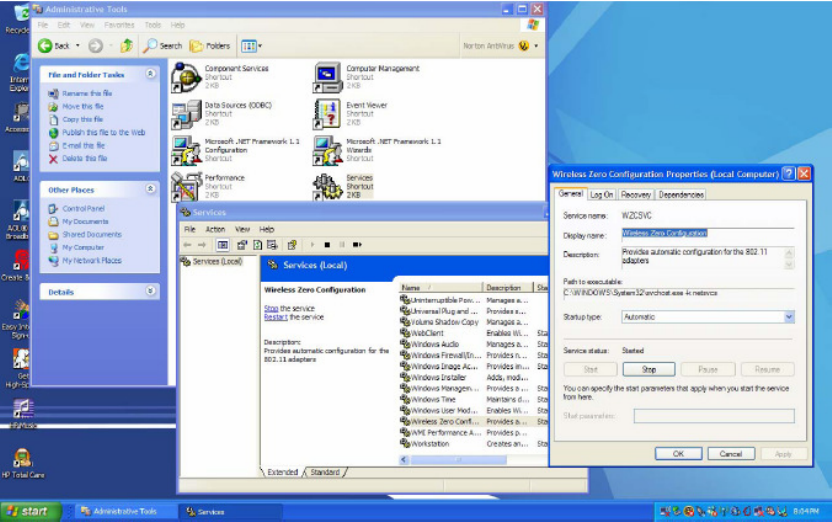This screenshot has height=522, width=832.
Task: Expand Details panel
Action: click(150, 291)
